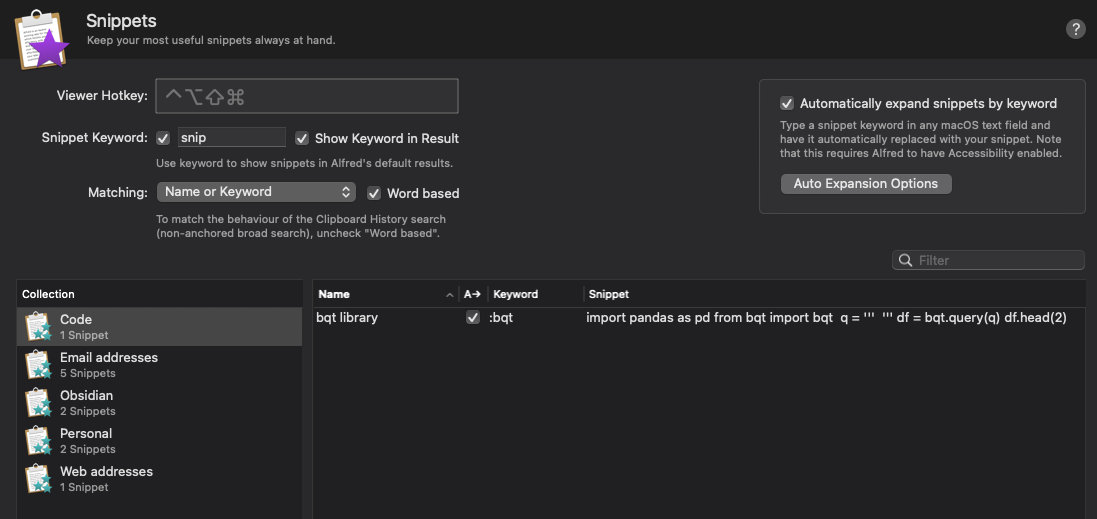Image resolution: width=1097 pixels, height=519 pixels.
Task: Open Auto Expansion Options
Action: coord(865,184)
